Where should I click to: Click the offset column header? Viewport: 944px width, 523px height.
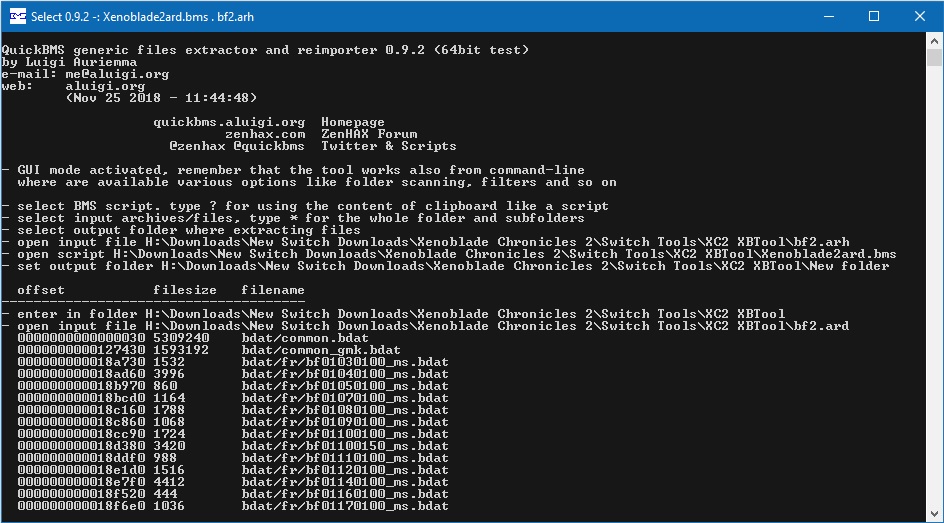(41, 289)
